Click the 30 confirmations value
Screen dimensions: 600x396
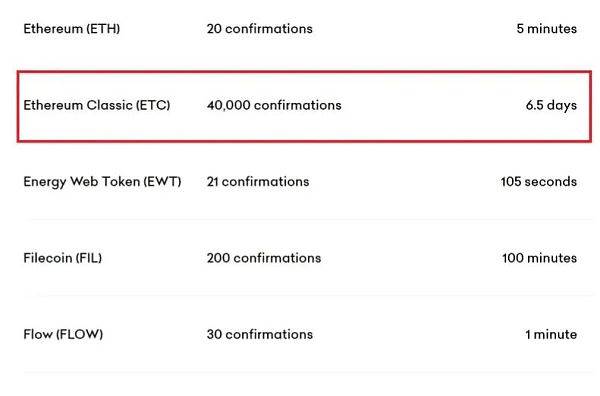(x=260, y=334)
